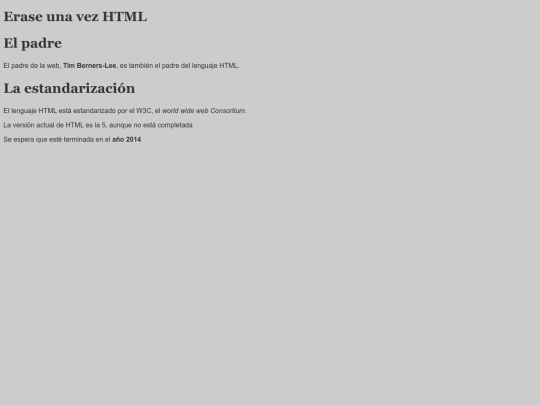Click the word 'W3C' in the paragraph

click(x=144, y=111)
